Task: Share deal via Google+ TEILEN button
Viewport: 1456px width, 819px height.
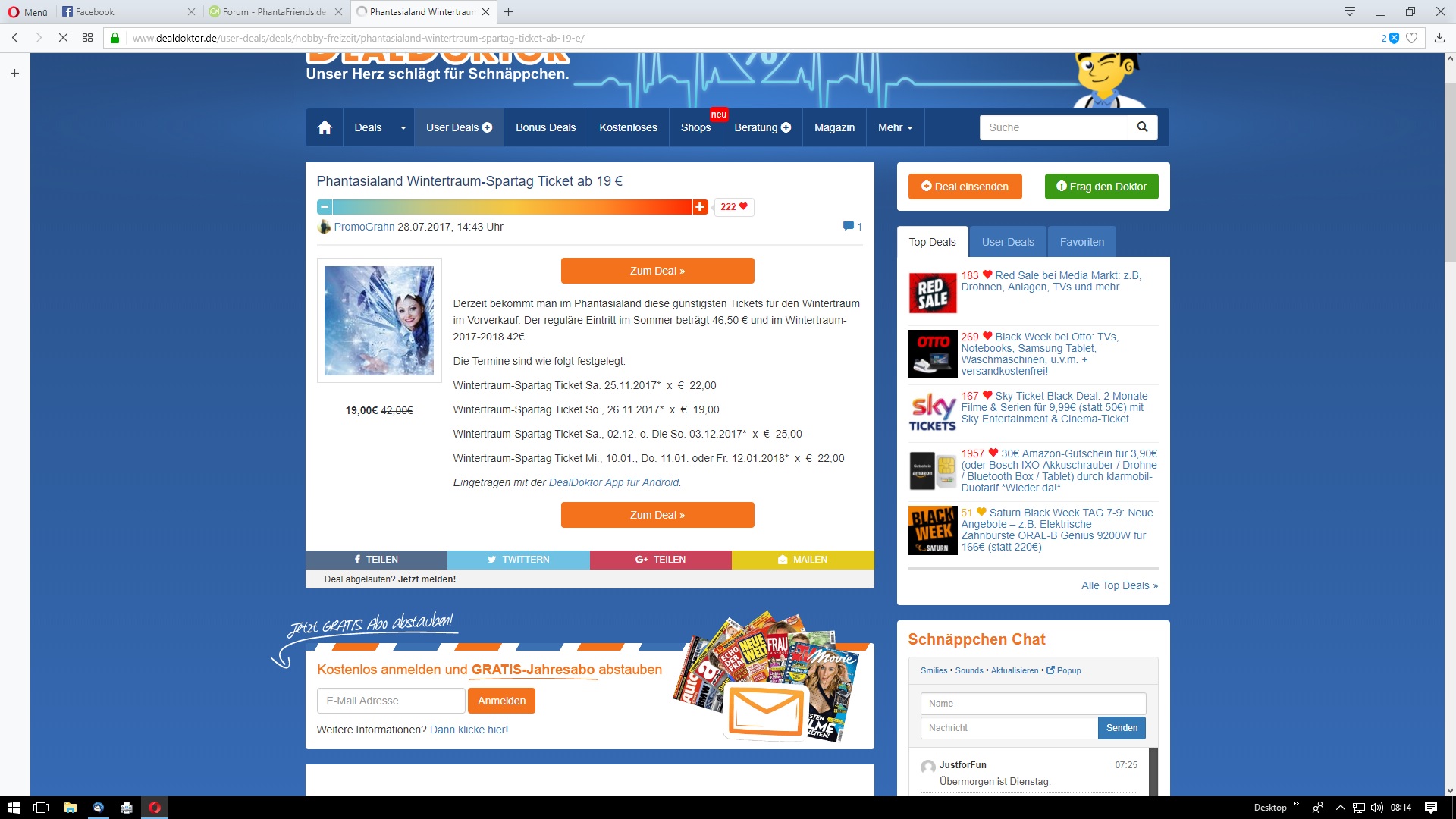Action: (661, 560)
